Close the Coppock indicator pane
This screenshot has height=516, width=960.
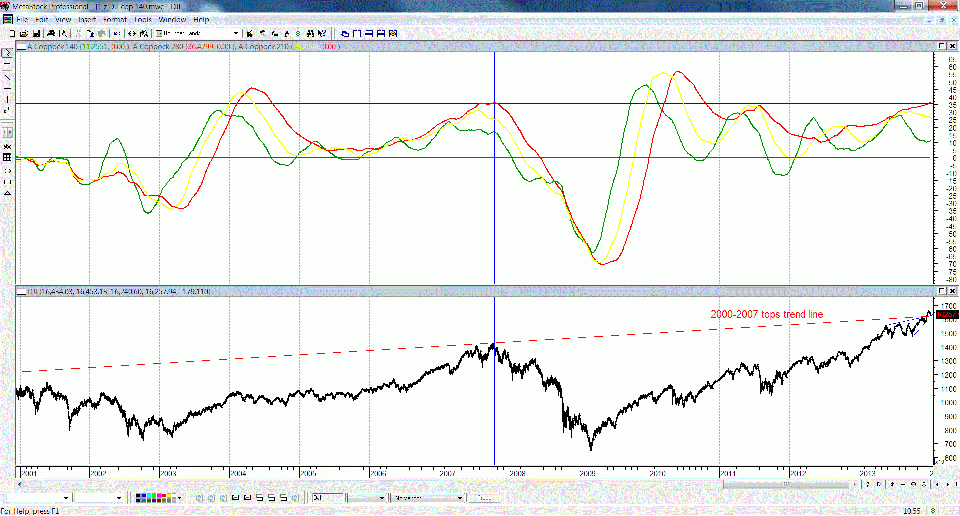(953, 46)
